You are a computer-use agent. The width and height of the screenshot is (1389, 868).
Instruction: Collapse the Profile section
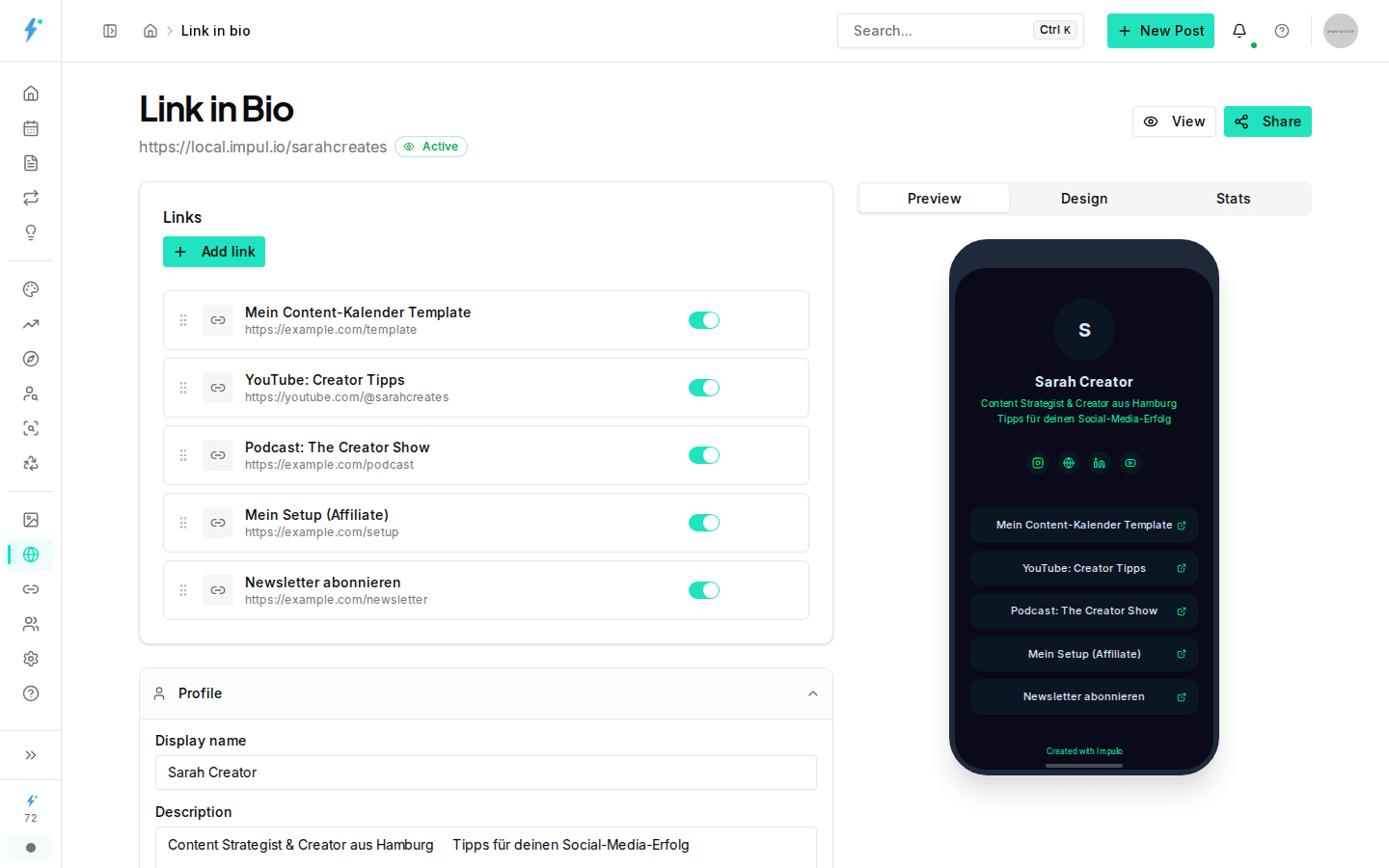(813, 693)
